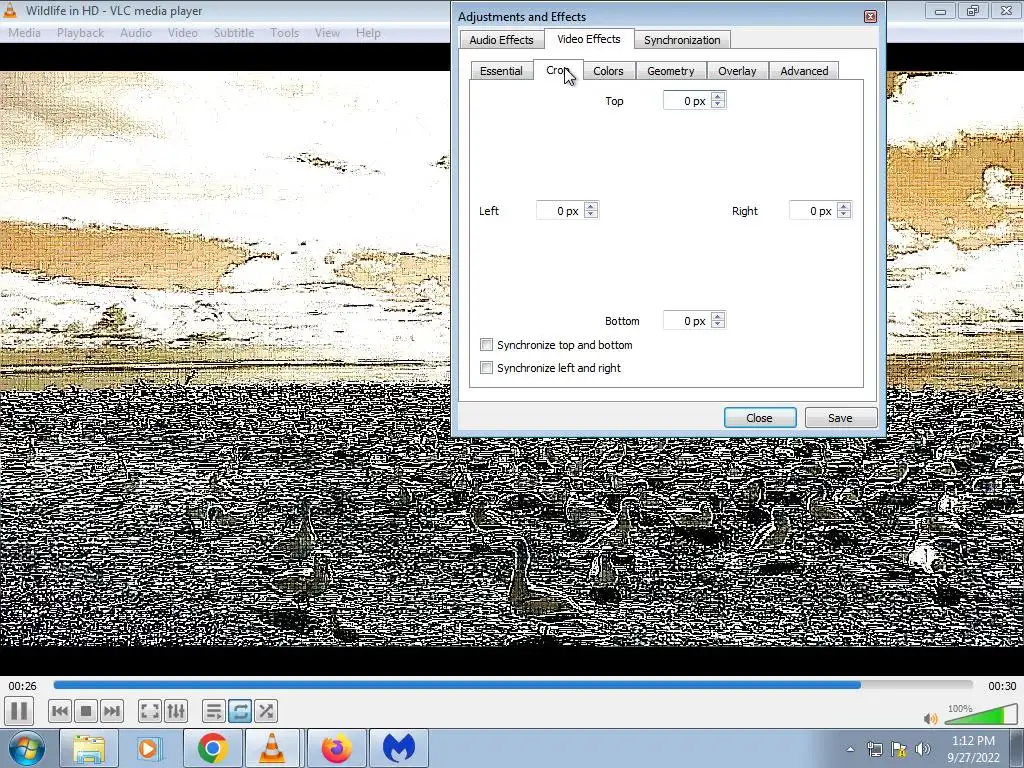Viewport: 1024px width, 768px height.
Task: Launch Windows Media Player from taskbar
Action: tap(149, 748)
